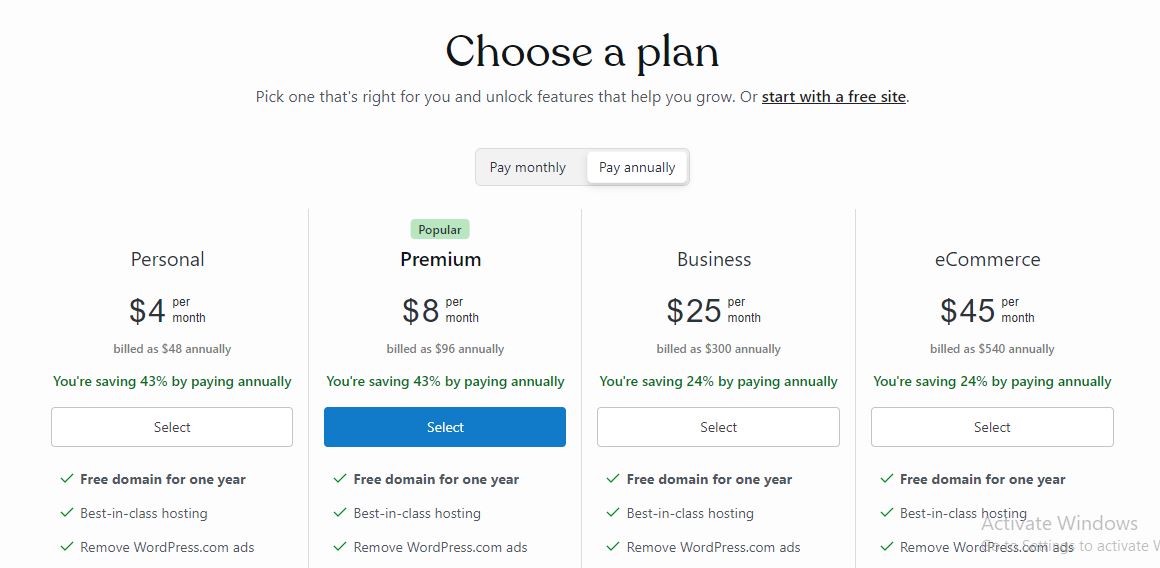Viewport: 1160px width, 568px height.
Task: Click checkmark next to Premium's Best-in-class hosting
Action: [340, 513]
